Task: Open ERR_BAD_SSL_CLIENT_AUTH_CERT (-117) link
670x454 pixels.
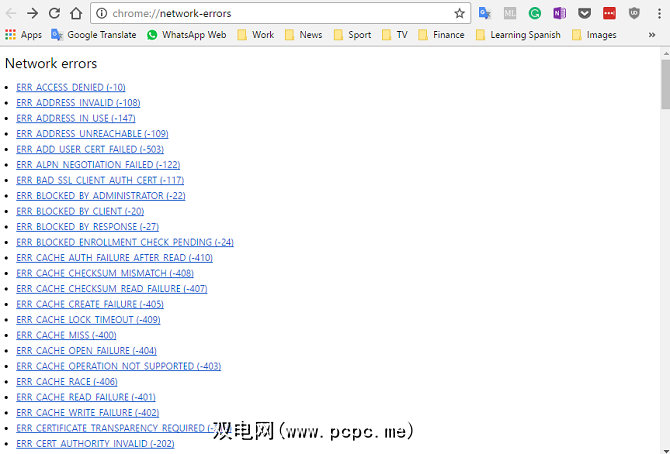Action: coord(100,180)
